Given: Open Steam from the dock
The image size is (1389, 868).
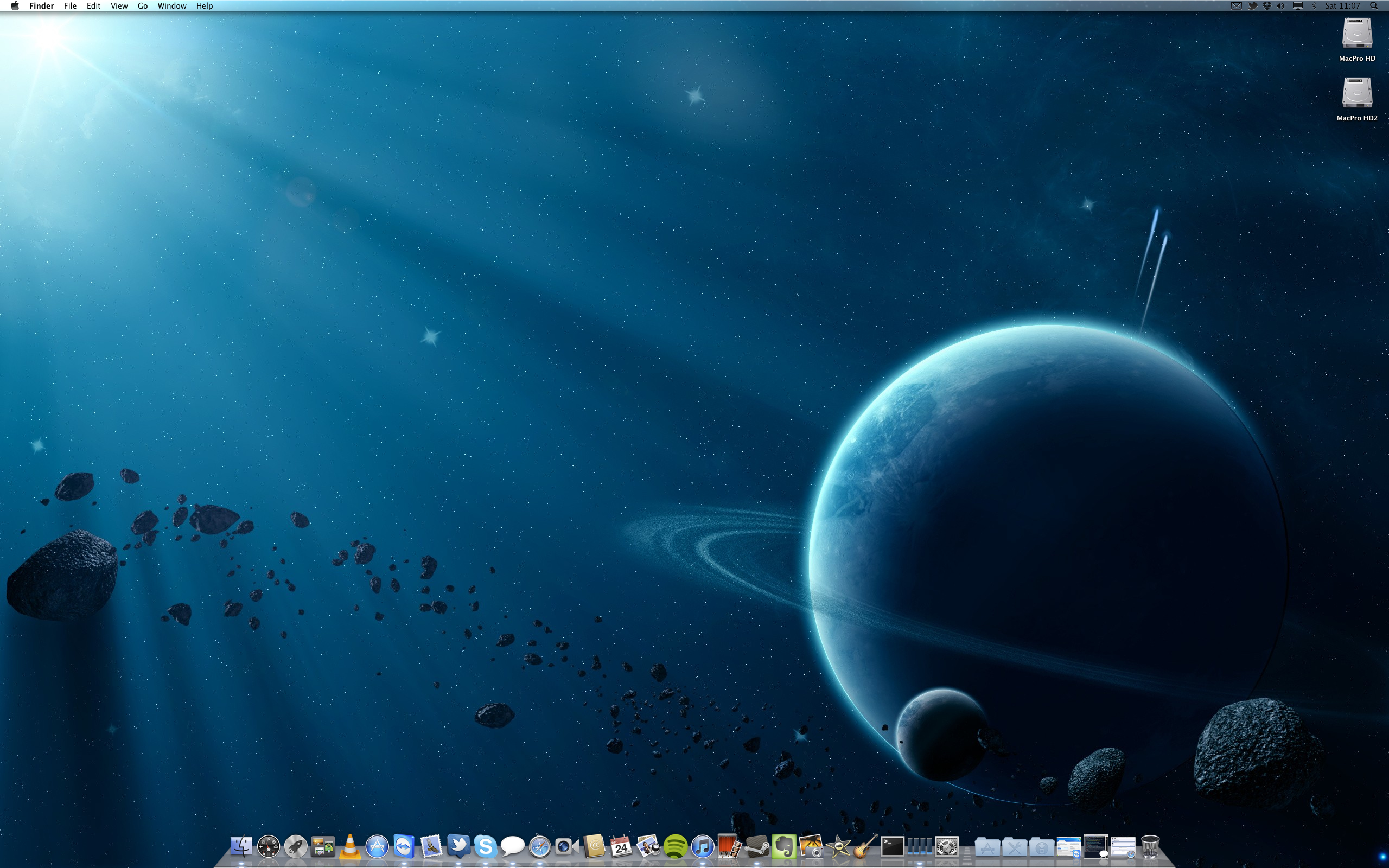Looking at the screenshot, I should pos(756,846).
